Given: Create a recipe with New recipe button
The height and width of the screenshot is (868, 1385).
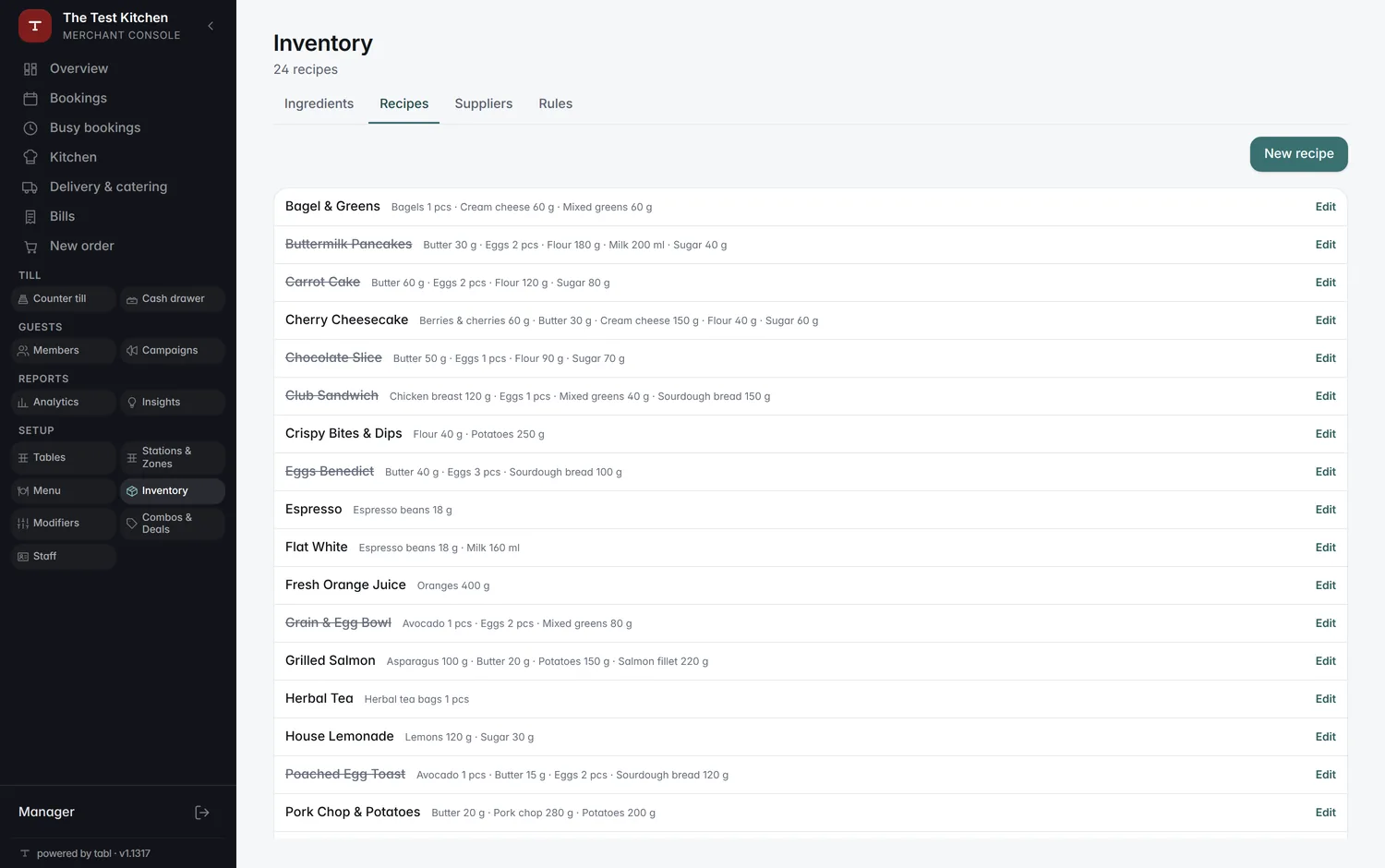Looking at the screenshot, I should [1298, 154].
